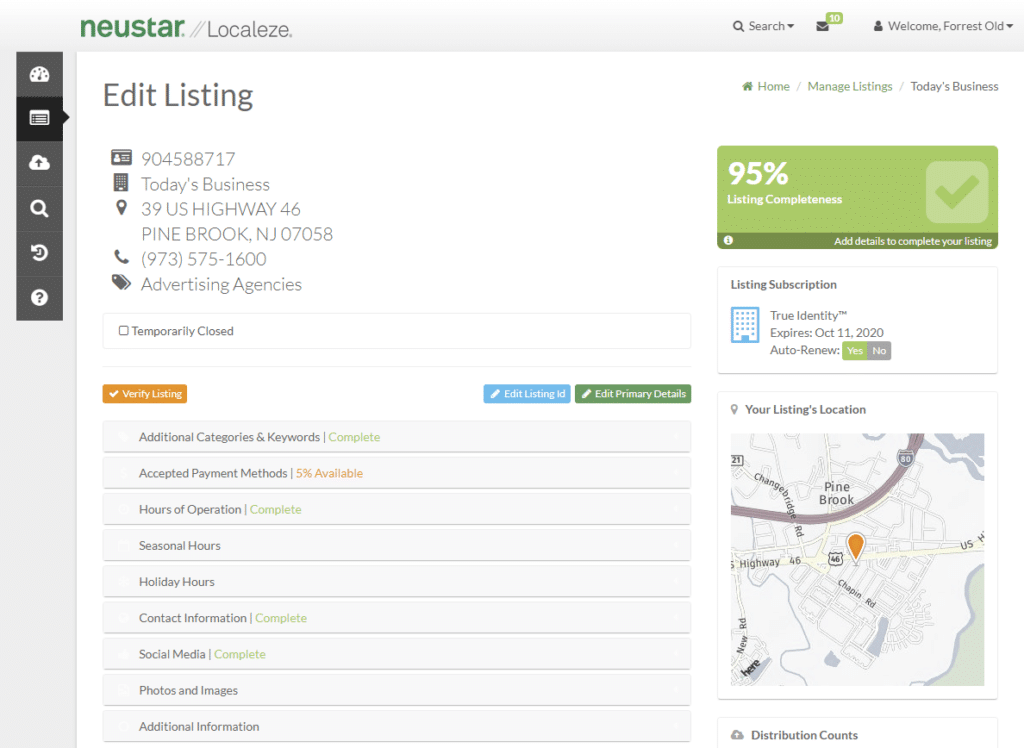Open the dashboard gauge icon in sidebar

(x=39, y=74)
